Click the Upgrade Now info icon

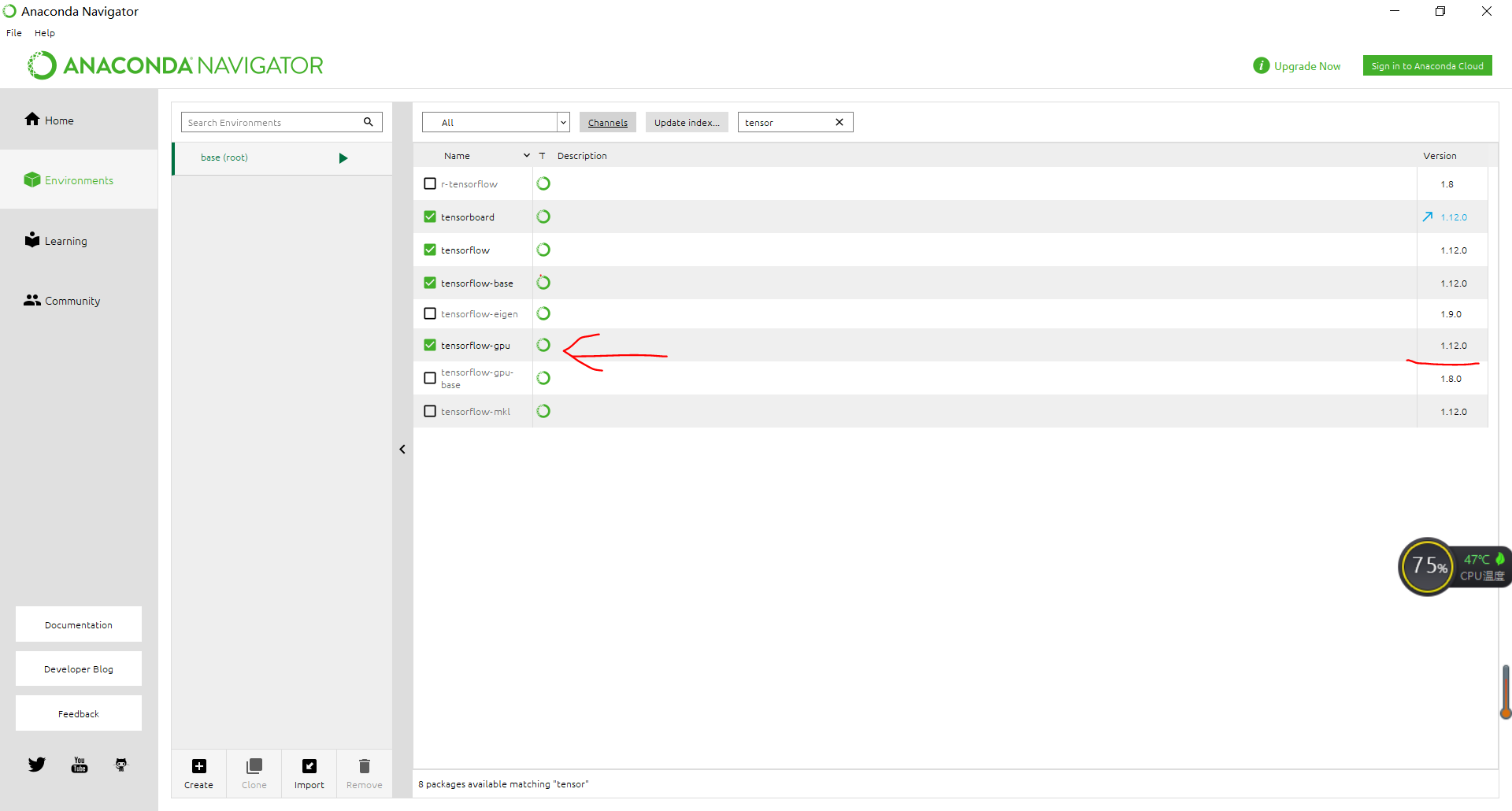pyautogui.click(x=1262, y=65)
